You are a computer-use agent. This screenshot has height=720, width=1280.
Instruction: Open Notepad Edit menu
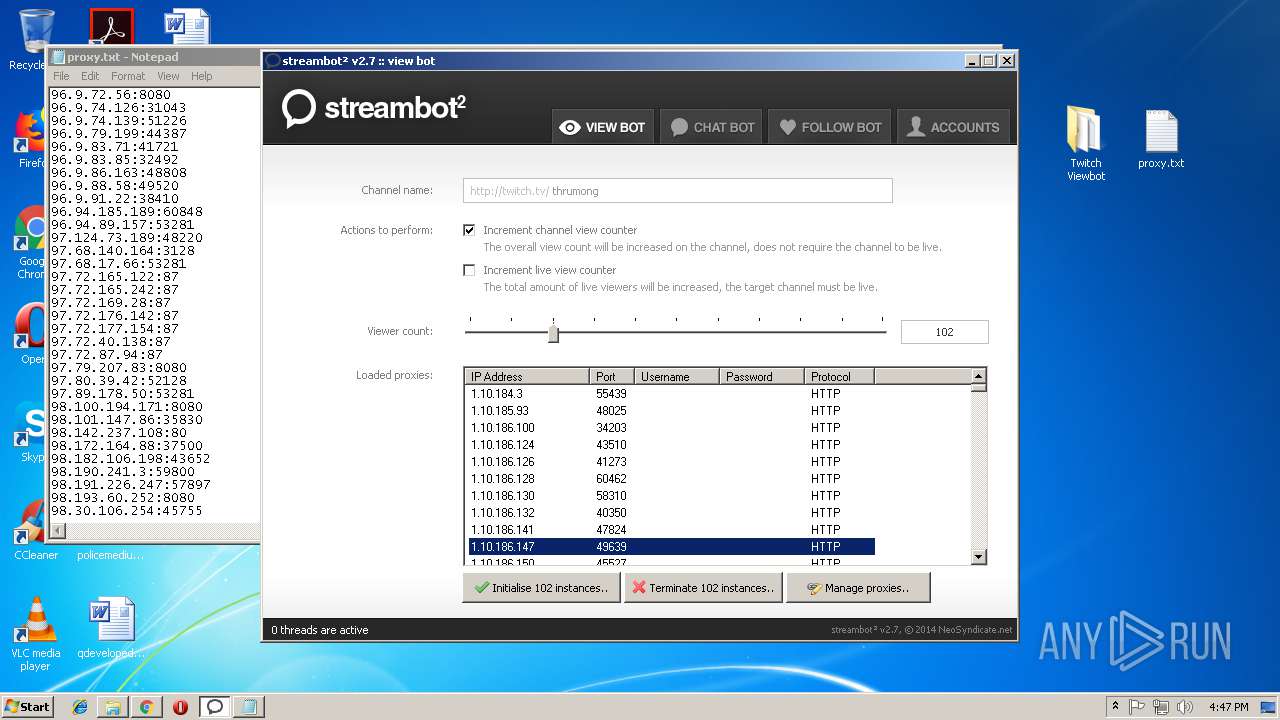click(90, 76)
